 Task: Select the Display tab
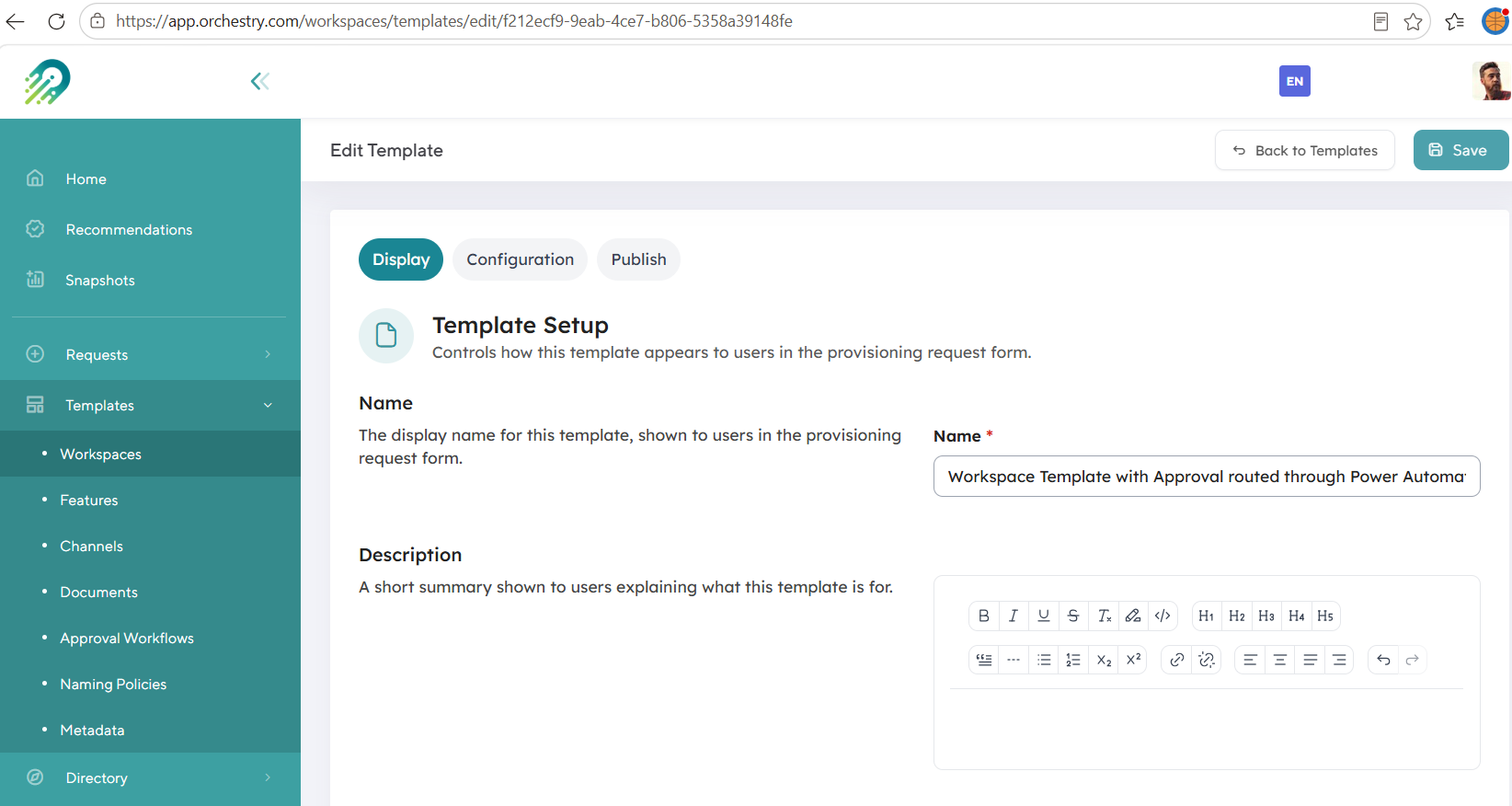click(x=401, y=259)
